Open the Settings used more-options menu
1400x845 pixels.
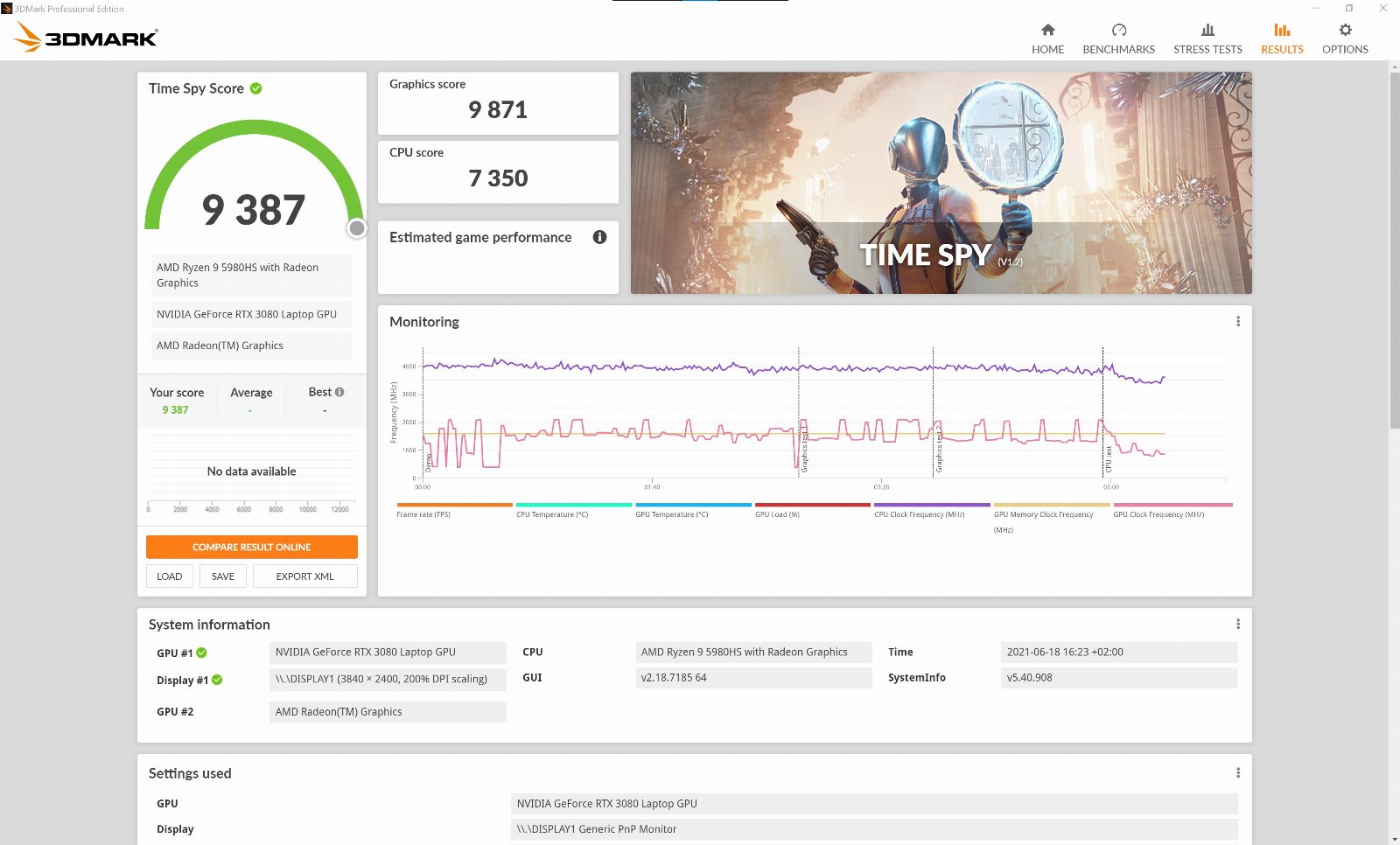coord(1237,772)
